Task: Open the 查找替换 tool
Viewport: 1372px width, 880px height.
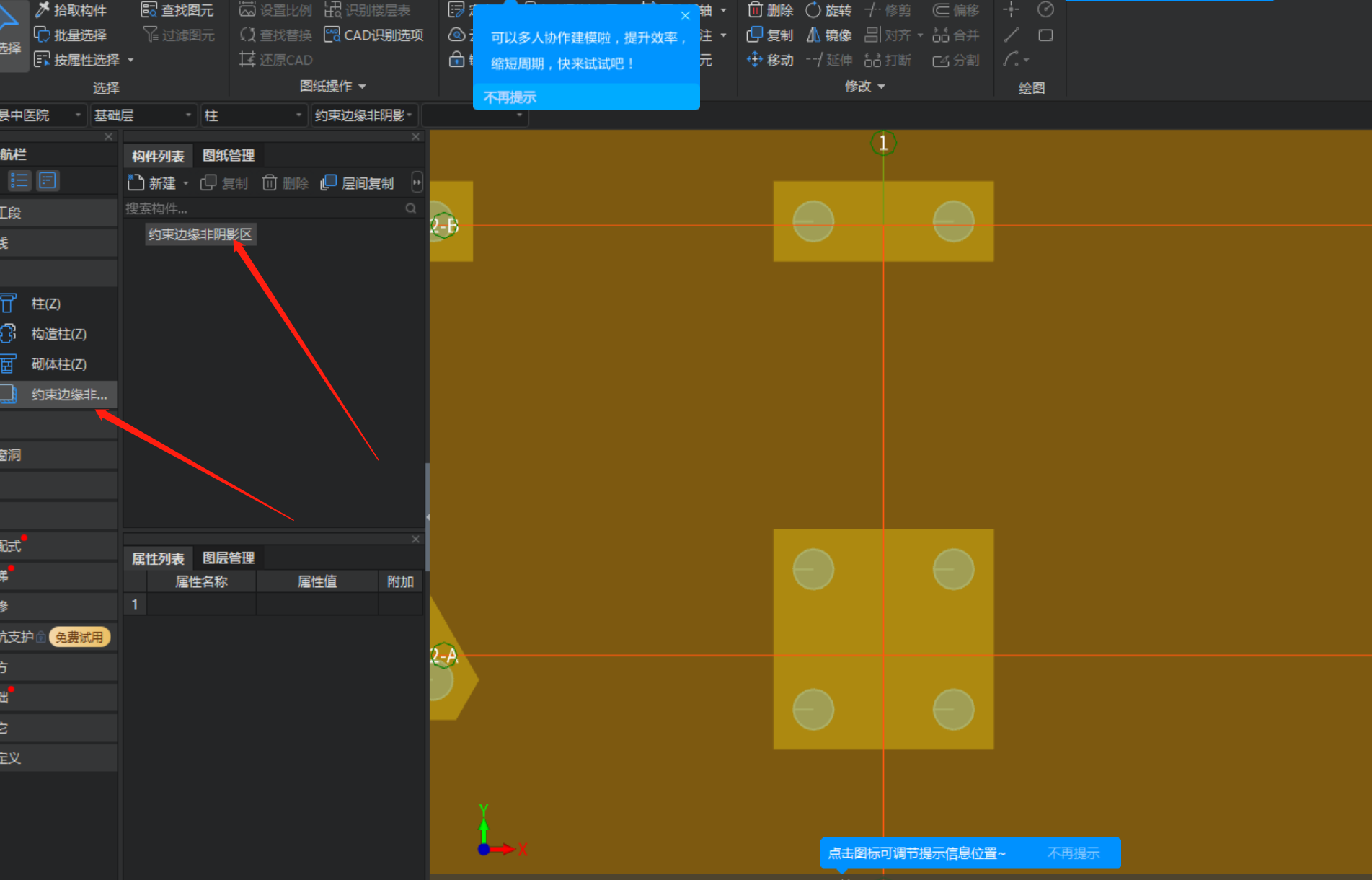Action: [x=275, y=35]
